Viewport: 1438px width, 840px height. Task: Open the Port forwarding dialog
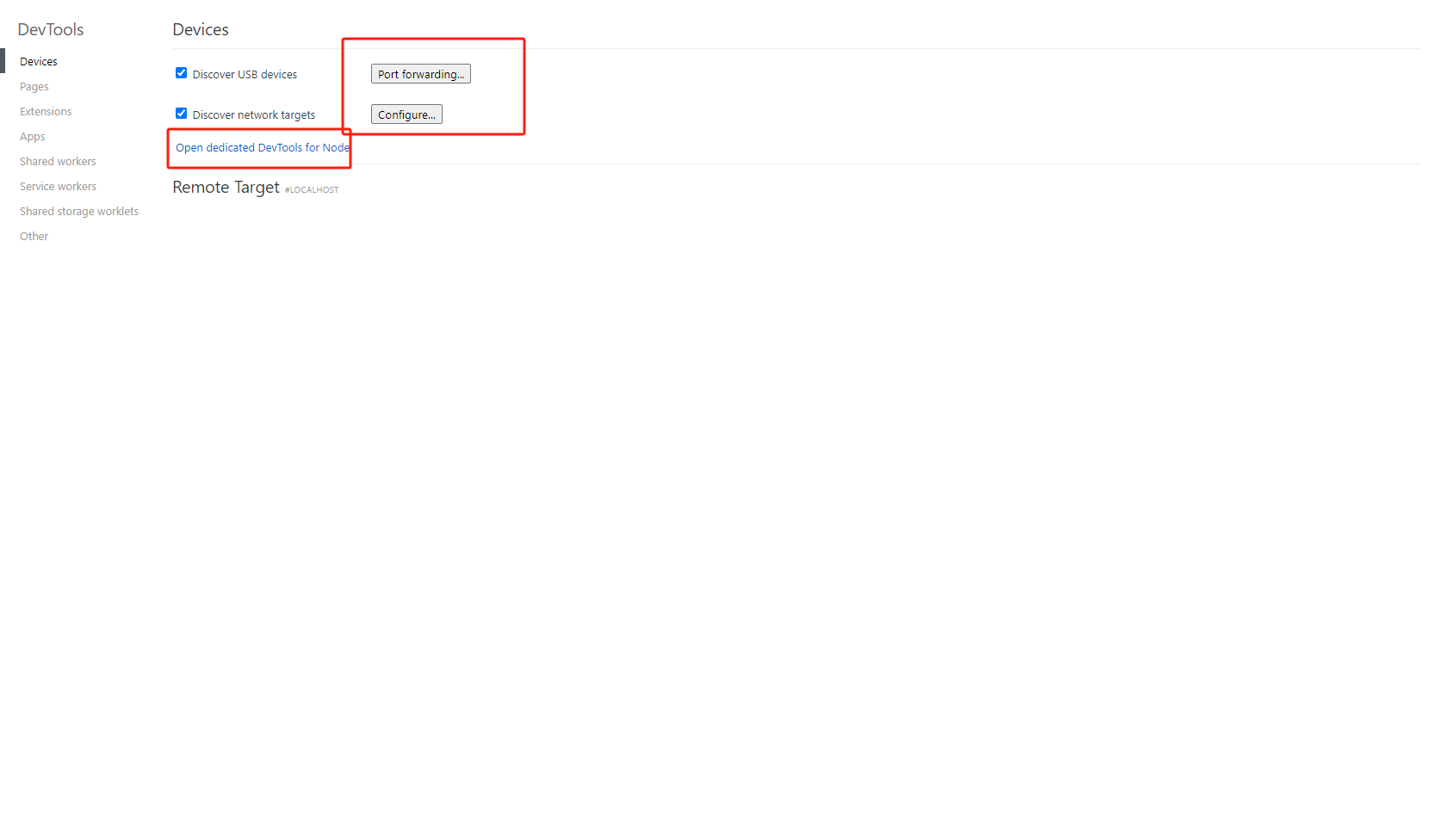(x=421, y=74)
